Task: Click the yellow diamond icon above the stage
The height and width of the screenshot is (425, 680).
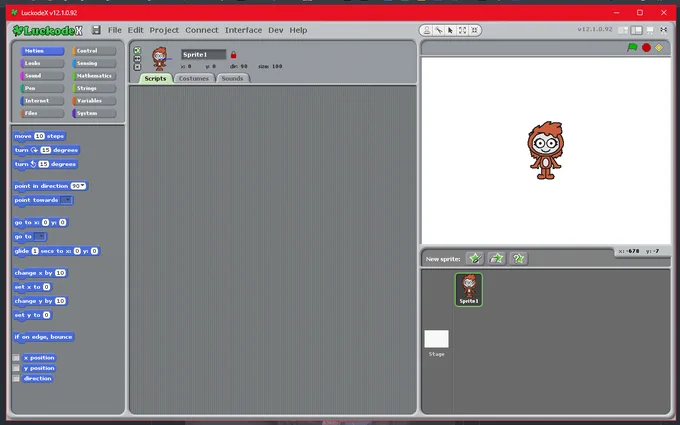Action: coord(659,48)
